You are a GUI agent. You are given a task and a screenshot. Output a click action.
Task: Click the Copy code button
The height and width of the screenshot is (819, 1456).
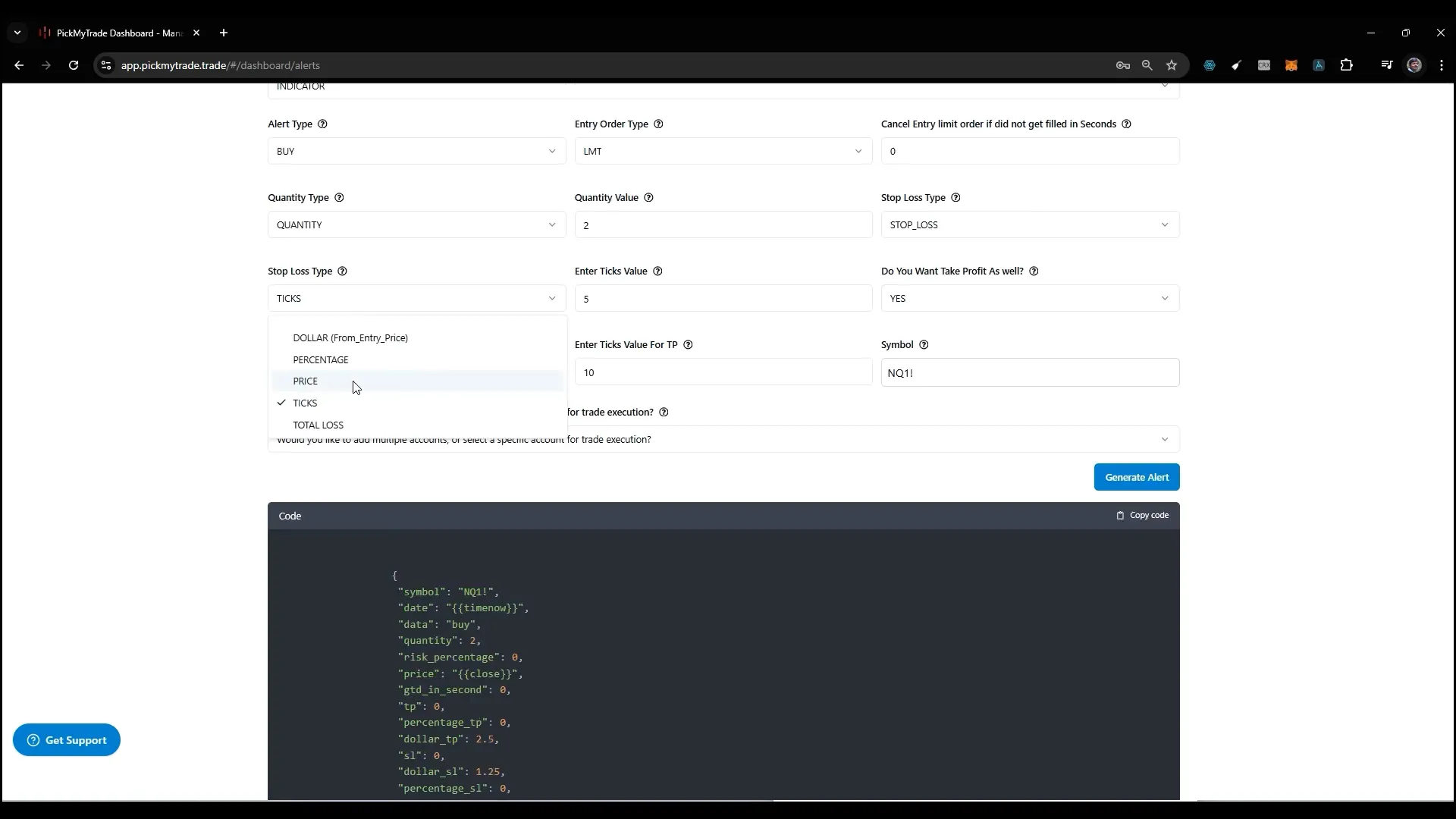[1142, 516]
